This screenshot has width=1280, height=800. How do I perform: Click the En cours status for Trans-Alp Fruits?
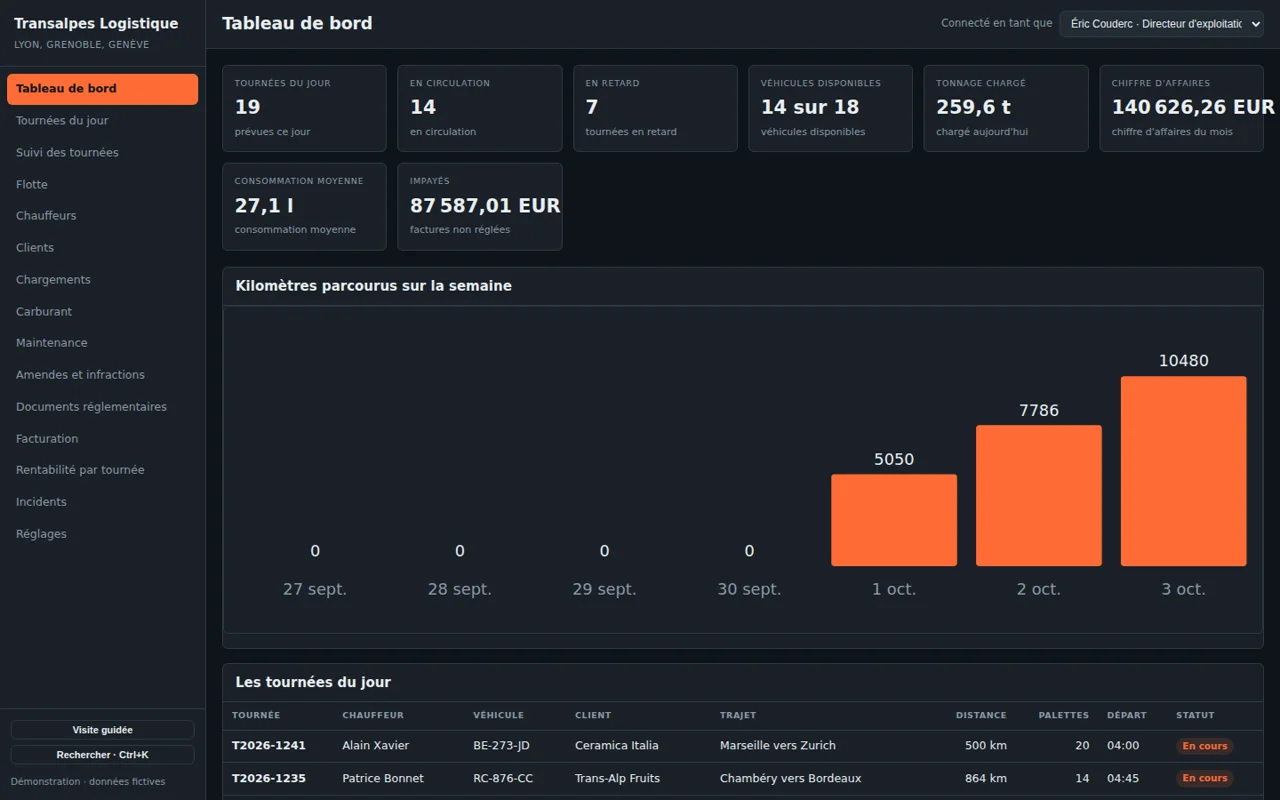(1205, 779)
